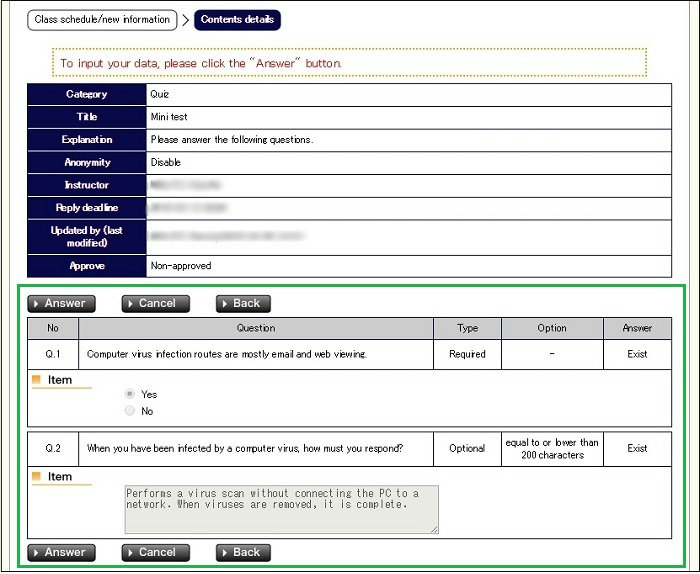Click the Q.2 virus response text area
The height and width of the screenshot is (574, 700).
[281, 509]
